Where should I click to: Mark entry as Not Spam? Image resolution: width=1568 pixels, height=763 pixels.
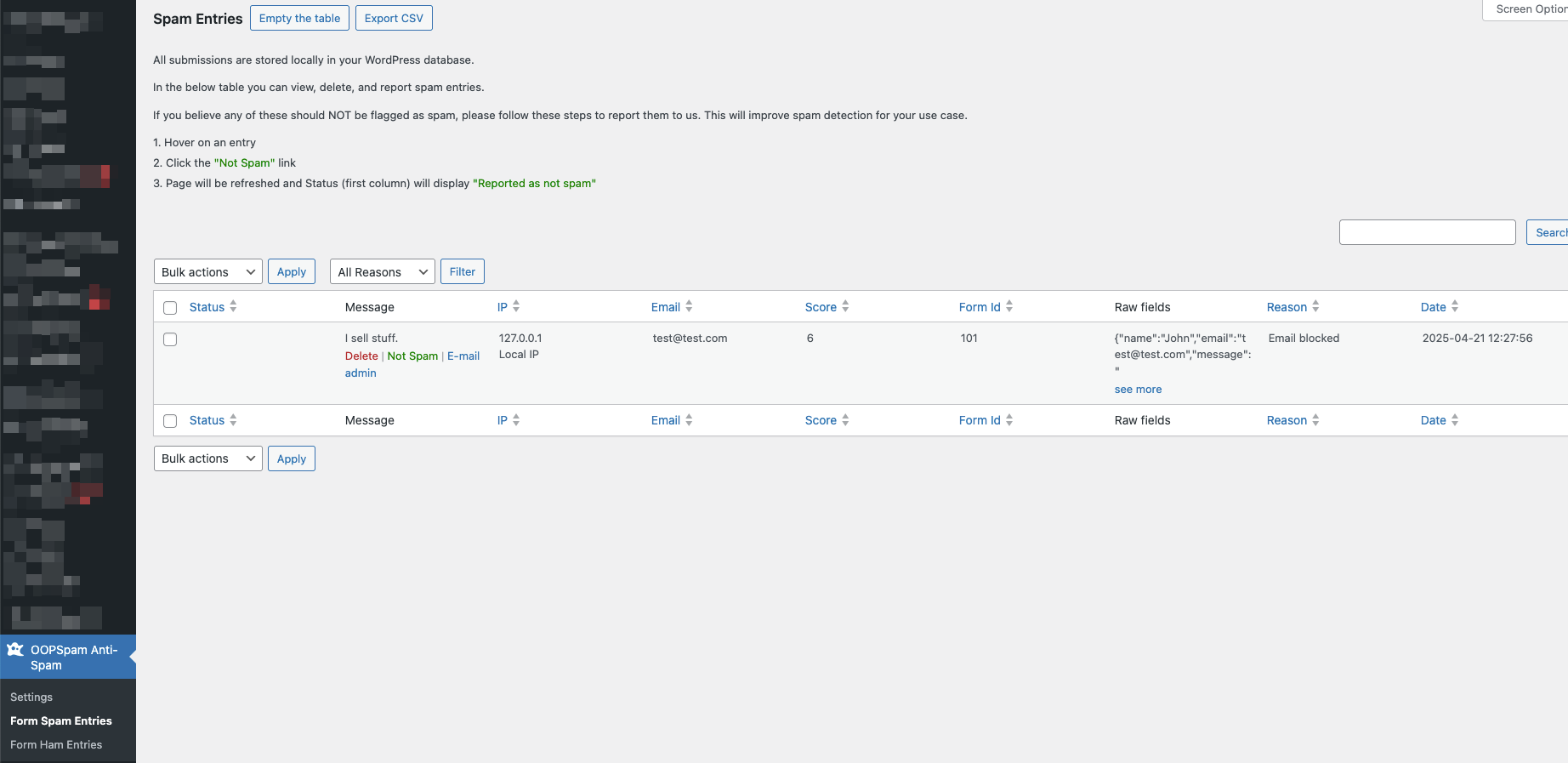pyautogui.click(x=412, y=356)
